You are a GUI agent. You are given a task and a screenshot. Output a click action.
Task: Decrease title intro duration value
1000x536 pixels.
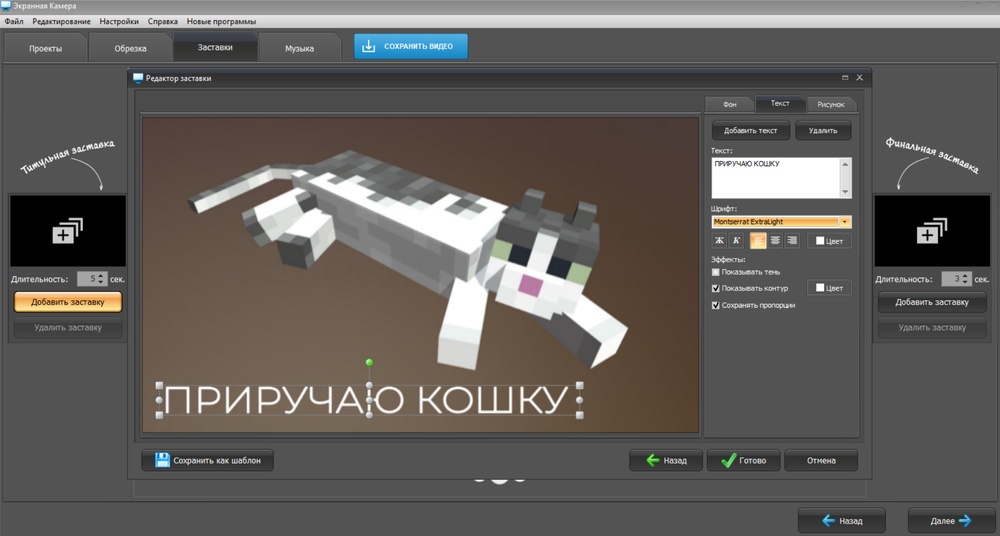101,282
